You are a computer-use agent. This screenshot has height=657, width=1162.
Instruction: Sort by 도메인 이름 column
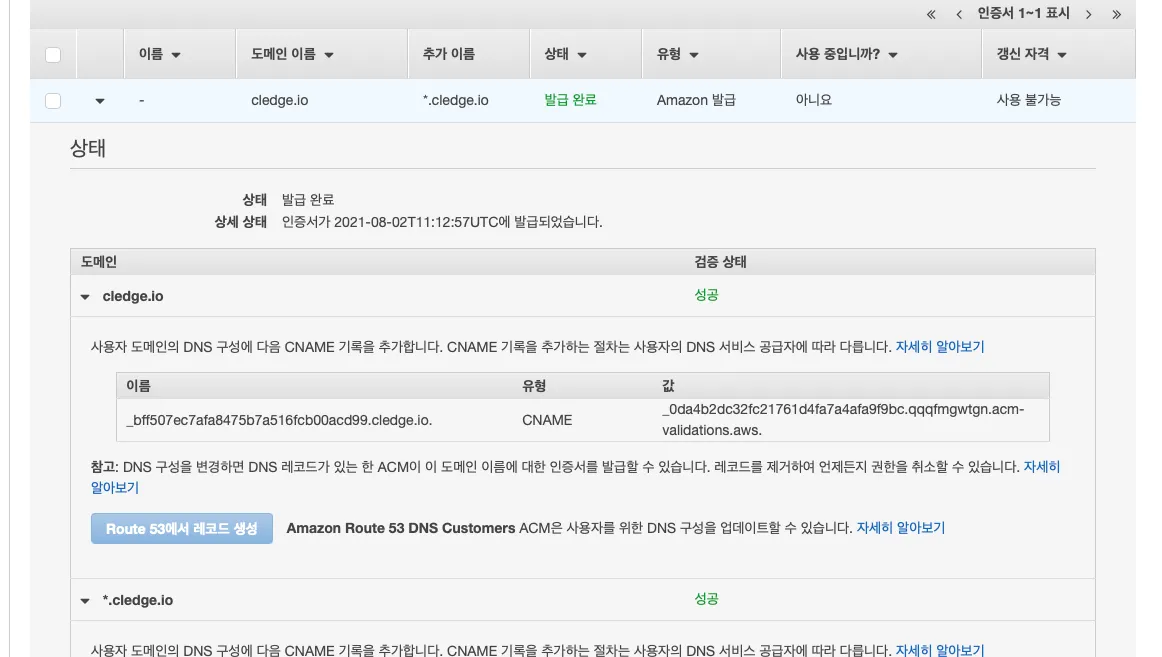click(x=292, y=55)
